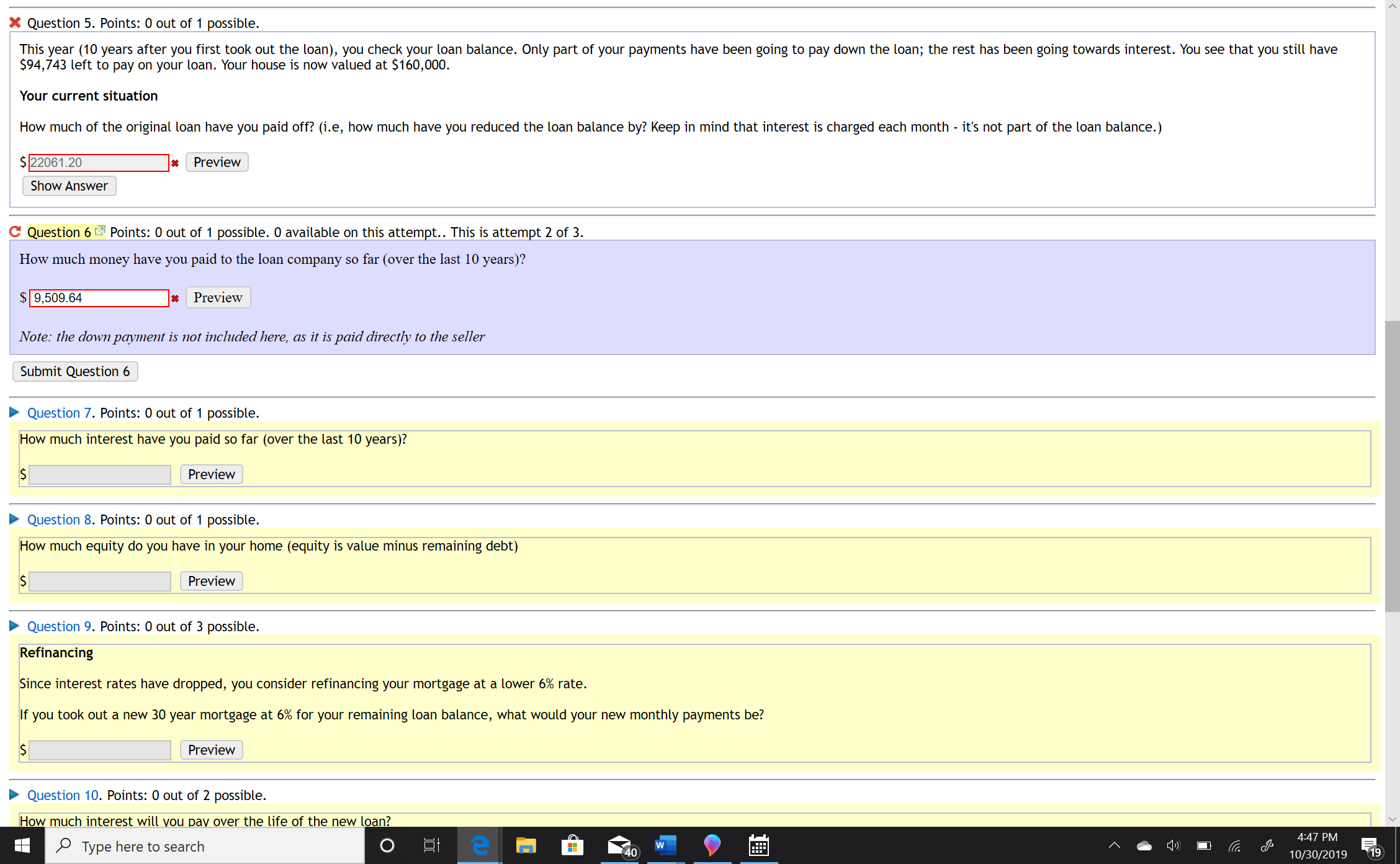Viewport: 1400px width, 864px height.
Task: Open Task View in taskbar
Action: tap(431, 845)
